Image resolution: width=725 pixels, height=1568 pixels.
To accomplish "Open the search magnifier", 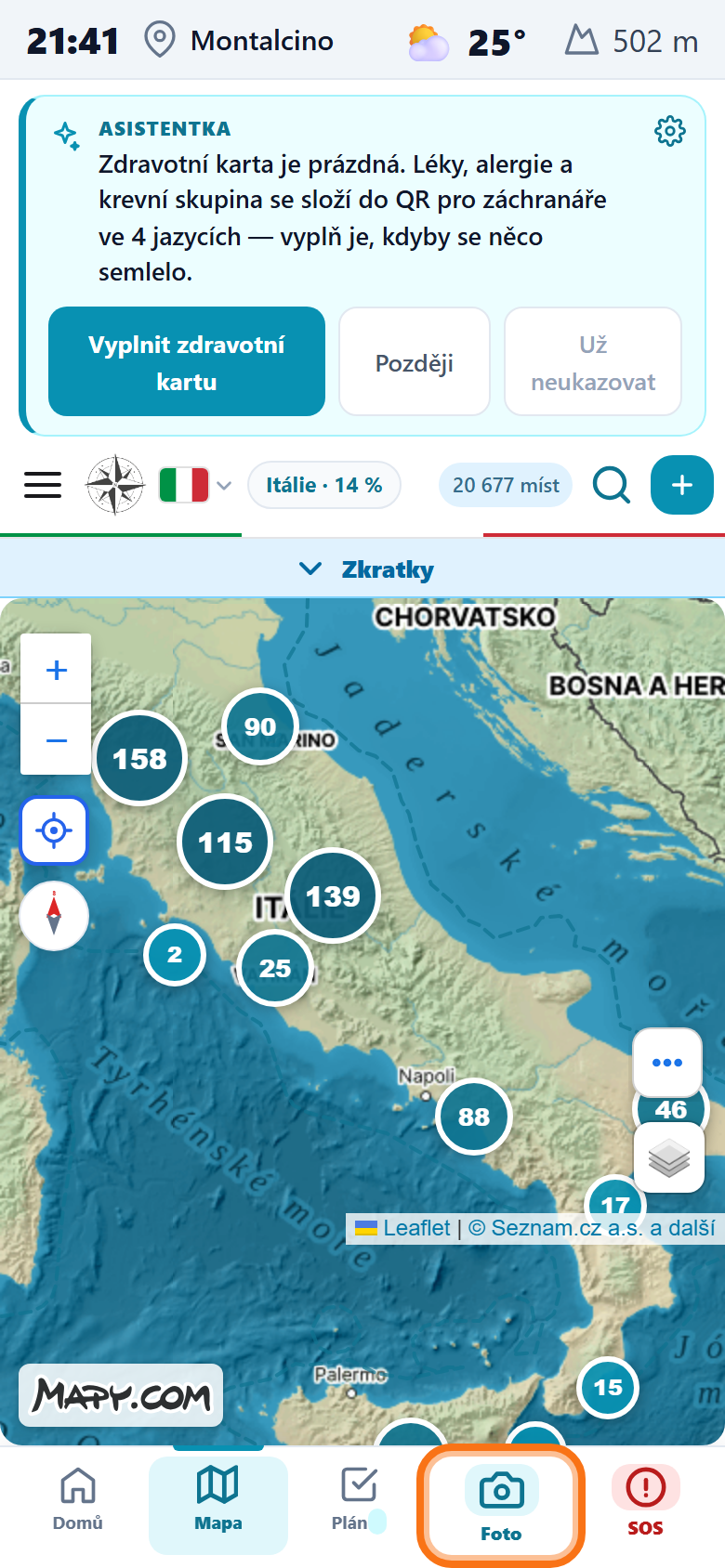I will pyautogui.click(x=611, y=485).
